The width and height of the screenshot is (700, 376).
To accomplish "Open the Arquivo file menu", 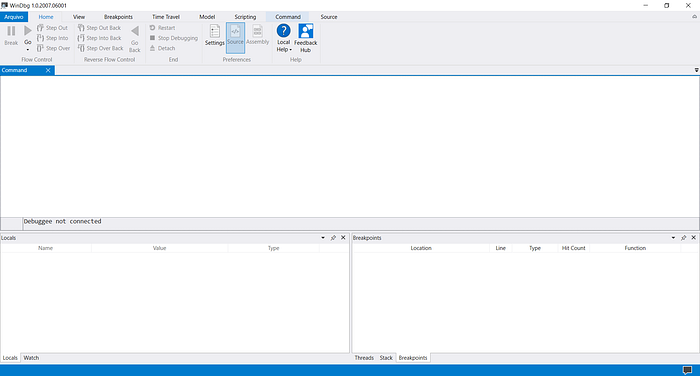I will pyautogui.click(x=14, y=17).
